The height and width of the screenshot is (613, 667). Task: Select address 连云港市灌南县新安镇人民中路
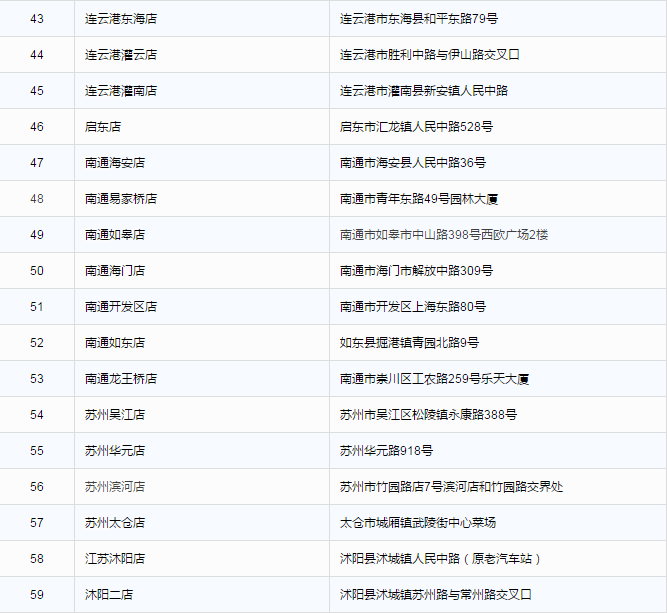click(424, 91)
